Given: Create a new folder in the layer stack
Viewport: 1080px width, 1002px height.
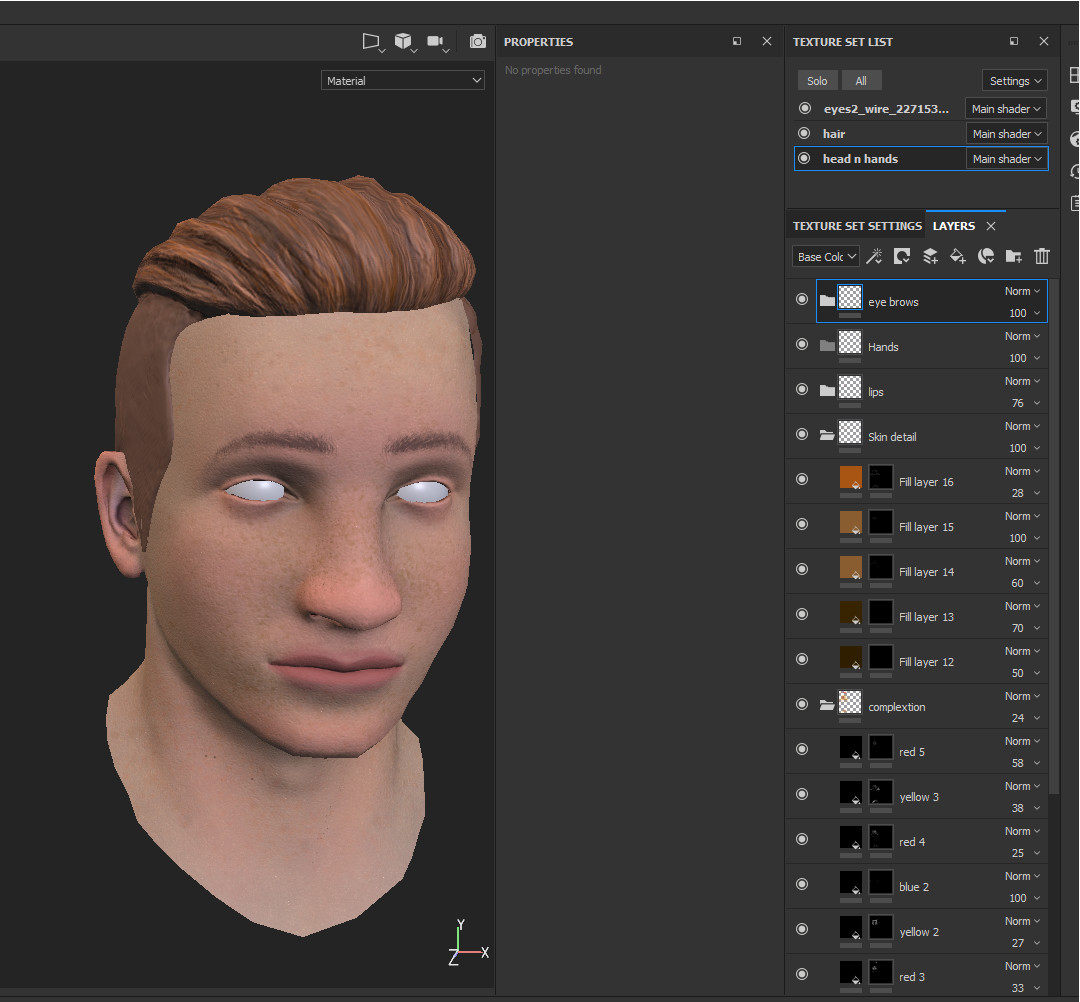Looking at the screenshot, I should [1013, 256].
